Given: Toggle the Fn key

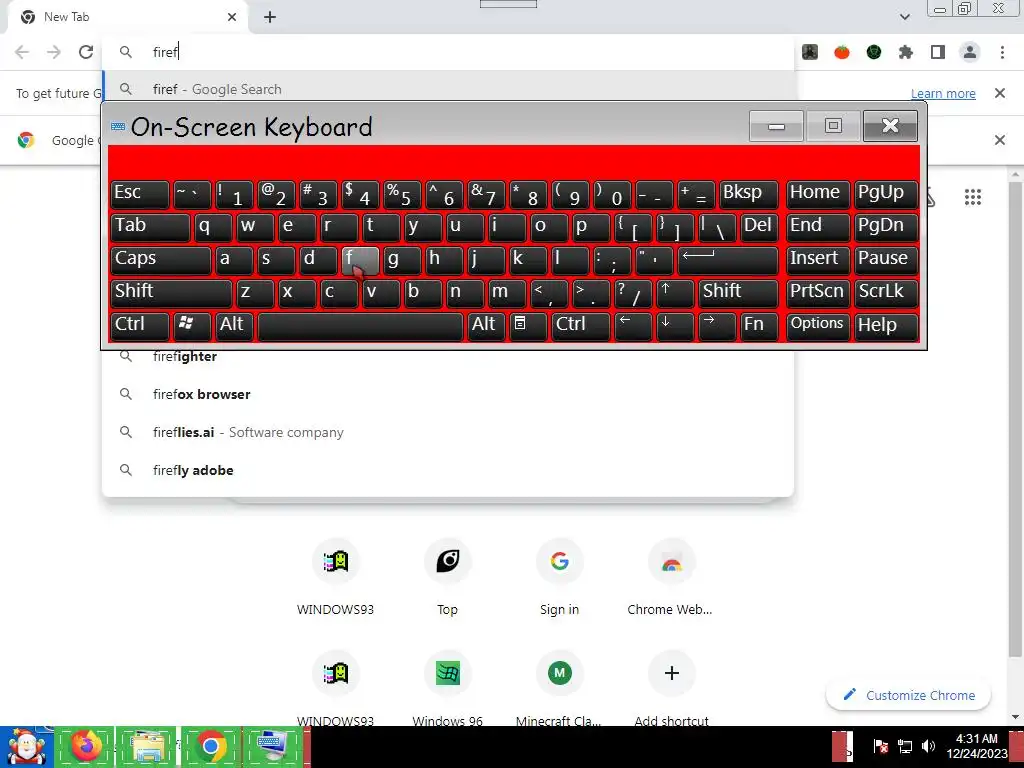Looking at the screenshot, I should pyautogui.click(x=760, y=326).
